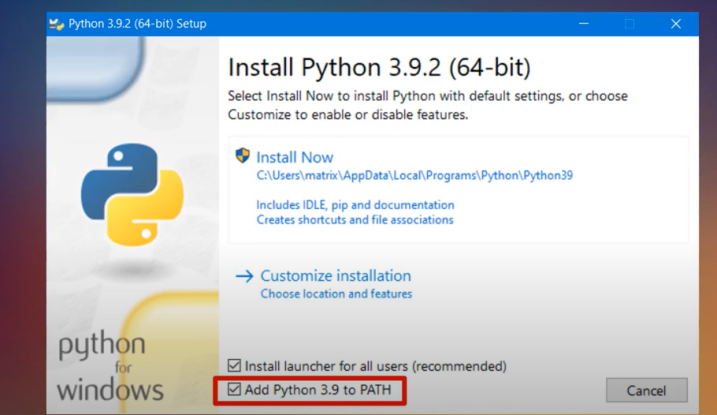Click the Choose location and features subtitle
The height and width of the screenshot is (415, 717).
pyautogui.click(x=336, y=294)
